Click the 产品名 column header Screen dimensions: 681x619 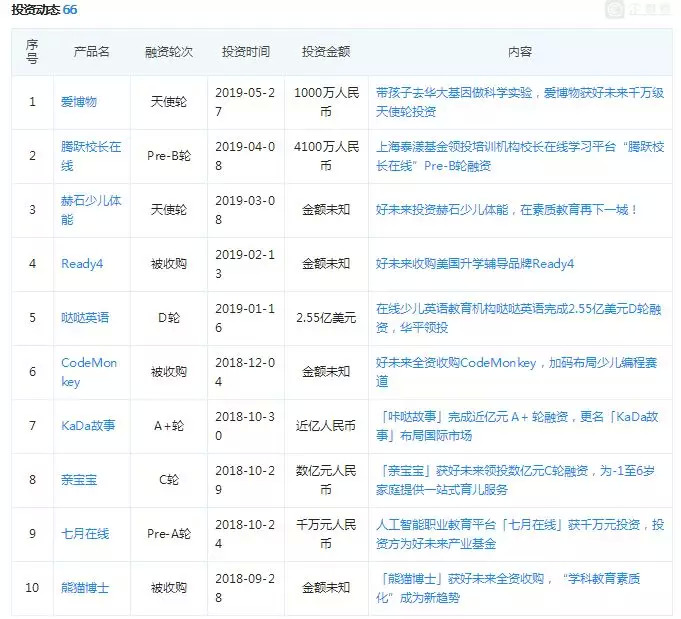[x=91, y=52]
